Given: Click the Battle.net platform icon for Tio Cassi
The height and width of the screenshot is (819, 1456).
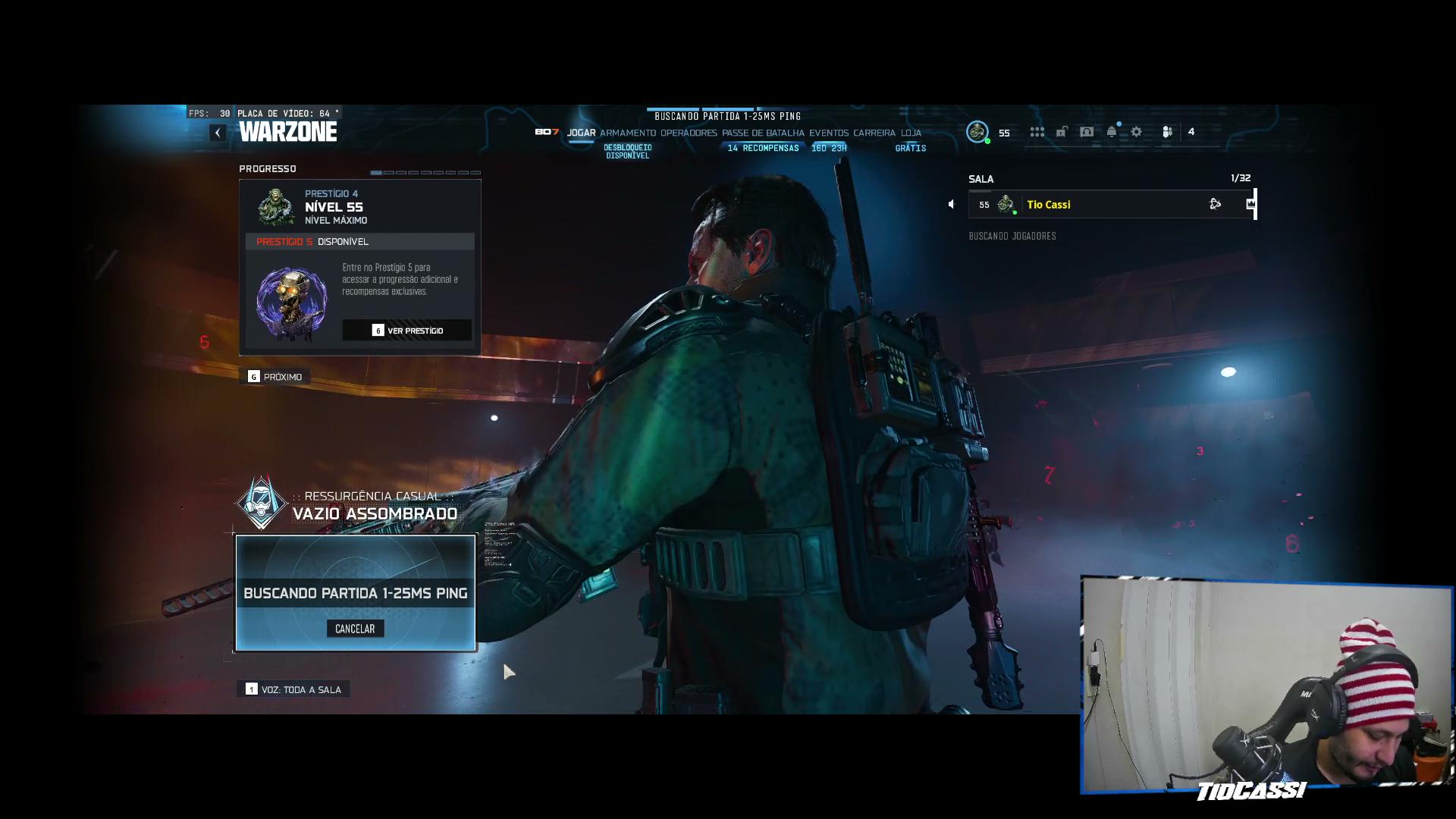Looking at the screenshot, I should (x=1215, y=204).
